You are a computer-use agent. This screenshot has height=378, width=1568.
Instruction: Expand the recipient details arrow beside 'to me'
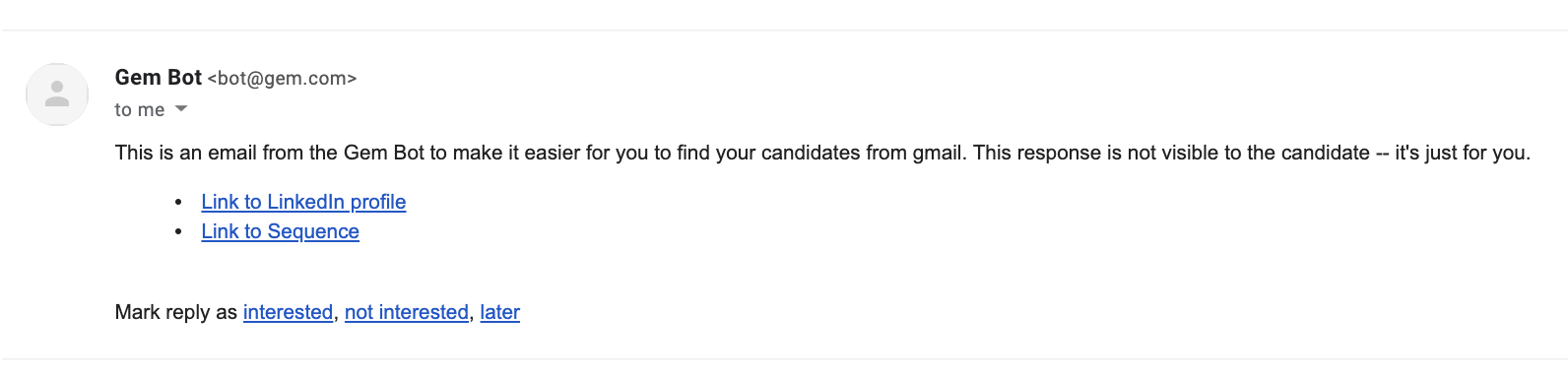181,109
